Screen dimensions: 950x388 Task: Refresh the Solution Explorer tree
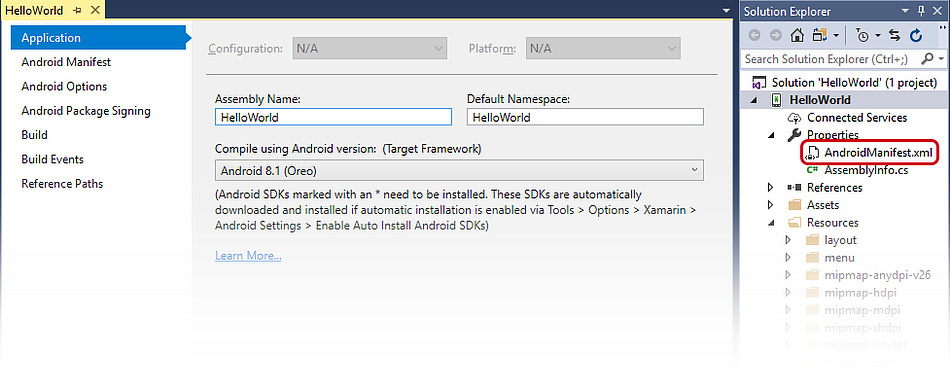(916, 35)
